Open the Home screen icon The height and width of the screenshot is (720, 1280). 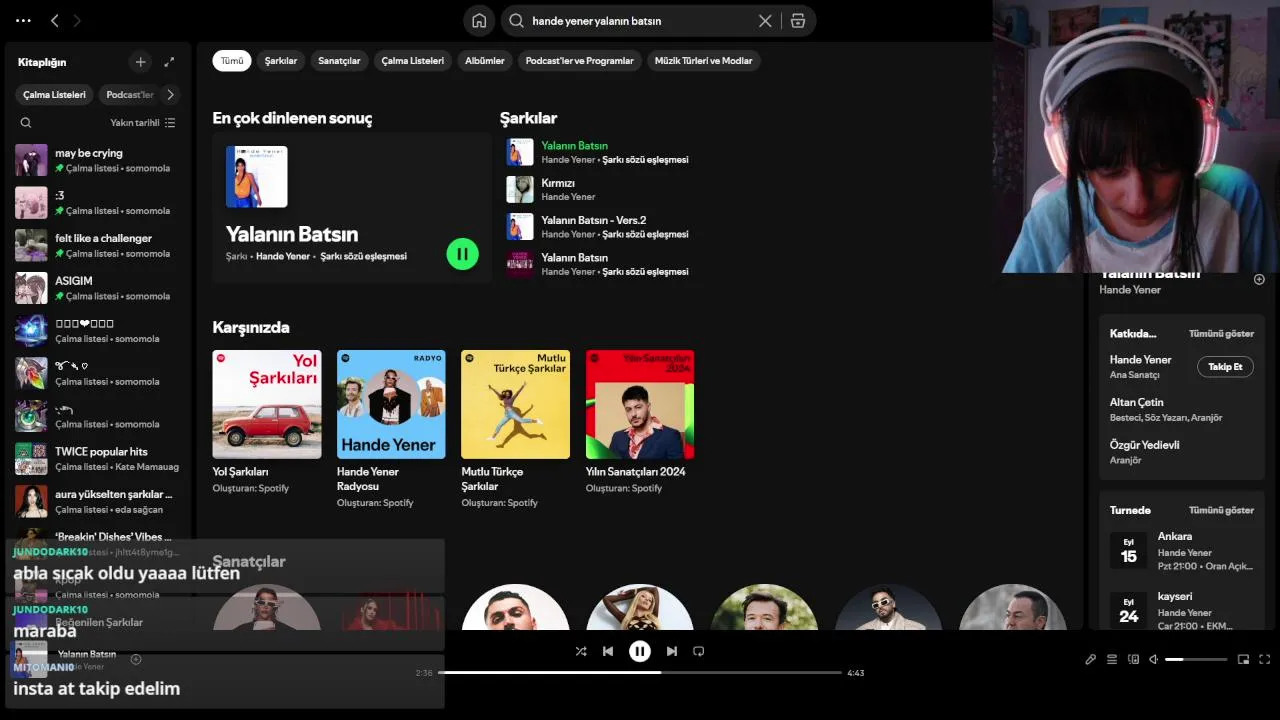click(479, 20)
